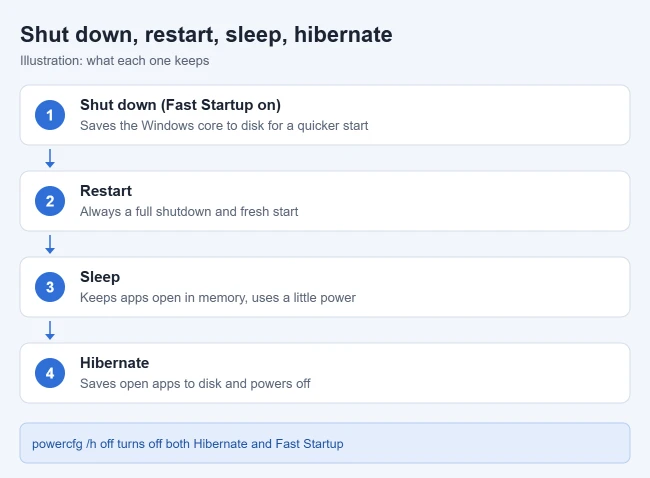Click circle badge 1 beside Shut down

[x=50, y=115]
